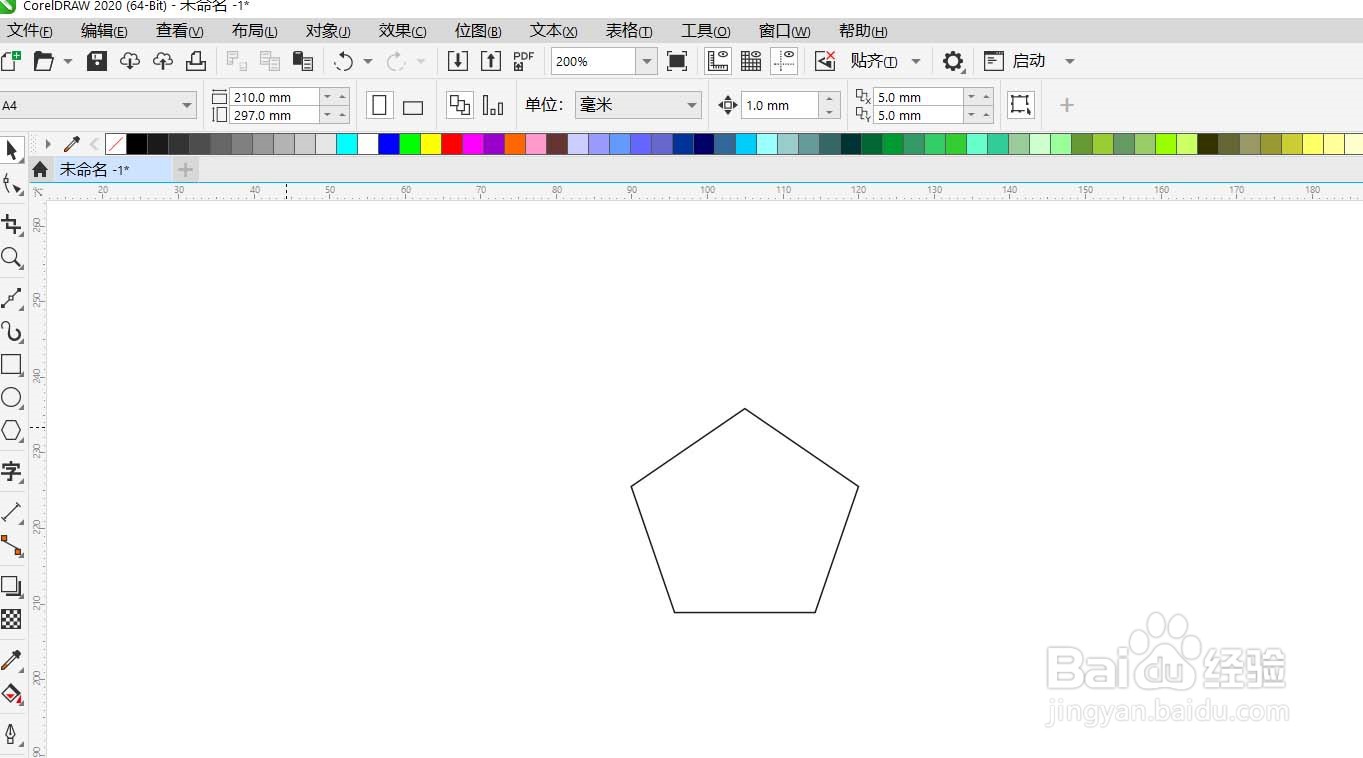Set page to landscape orientation

point(413,106)
